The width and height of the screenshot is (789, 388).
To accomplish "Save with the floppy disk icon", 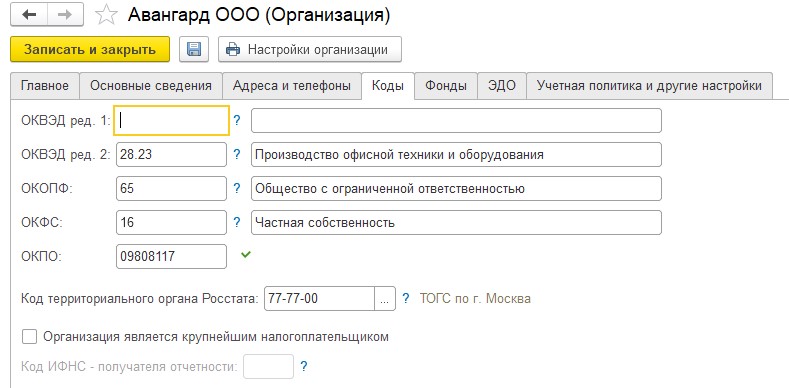I will tap(194, 49).
